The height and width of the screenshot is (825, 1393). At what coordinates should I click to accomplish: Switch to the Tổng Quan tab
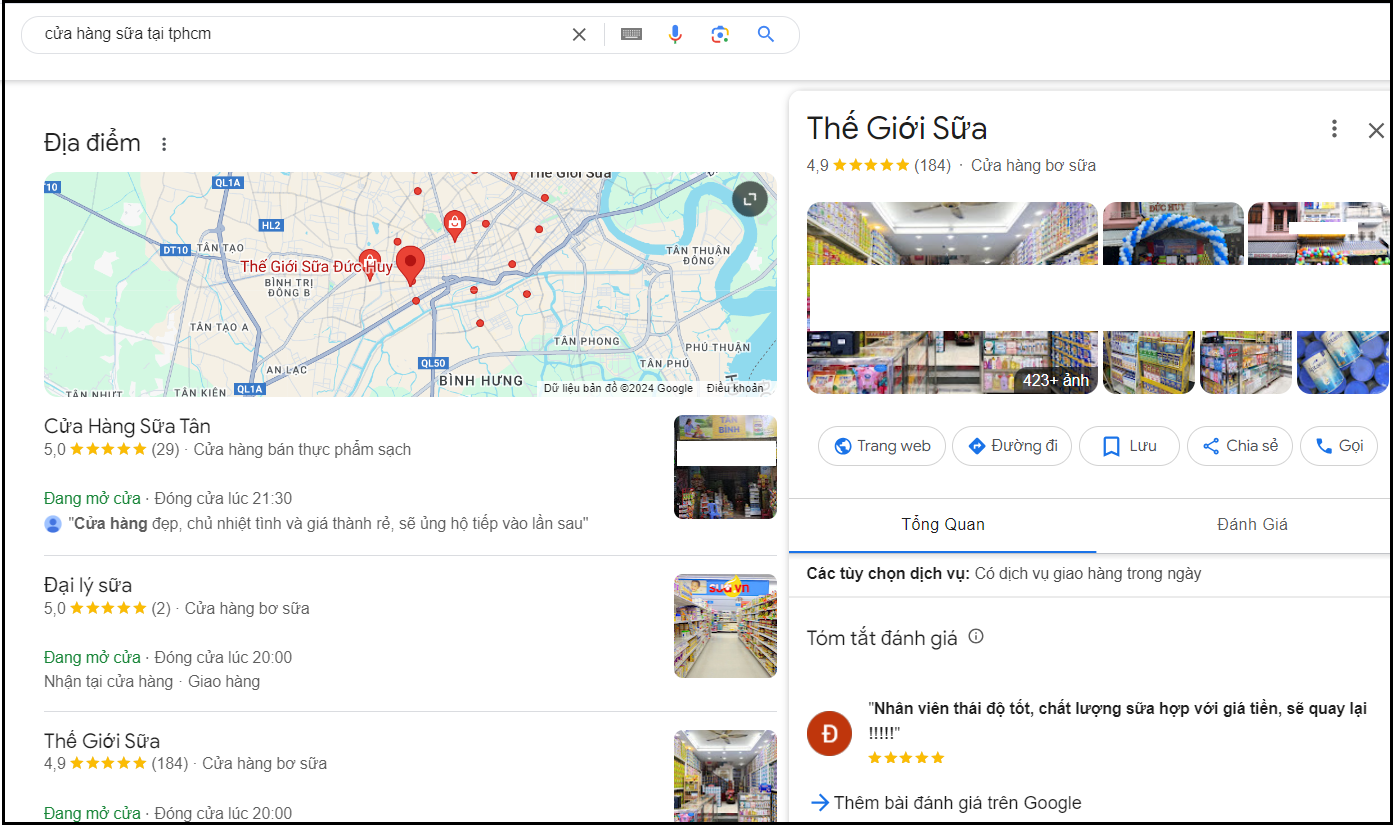[943, 525]
